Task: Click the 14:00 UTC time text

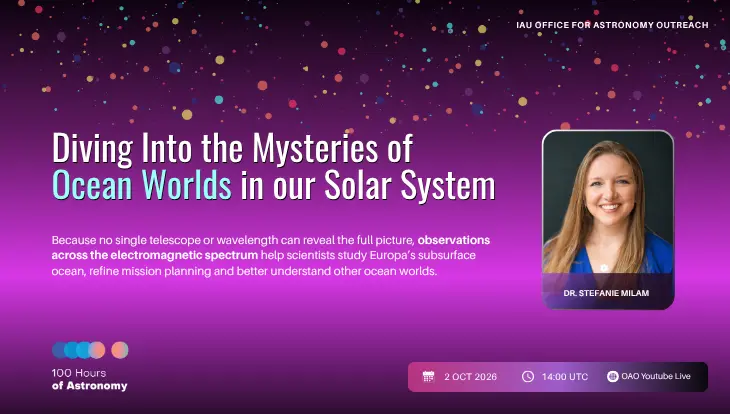Action: point(565,377)
